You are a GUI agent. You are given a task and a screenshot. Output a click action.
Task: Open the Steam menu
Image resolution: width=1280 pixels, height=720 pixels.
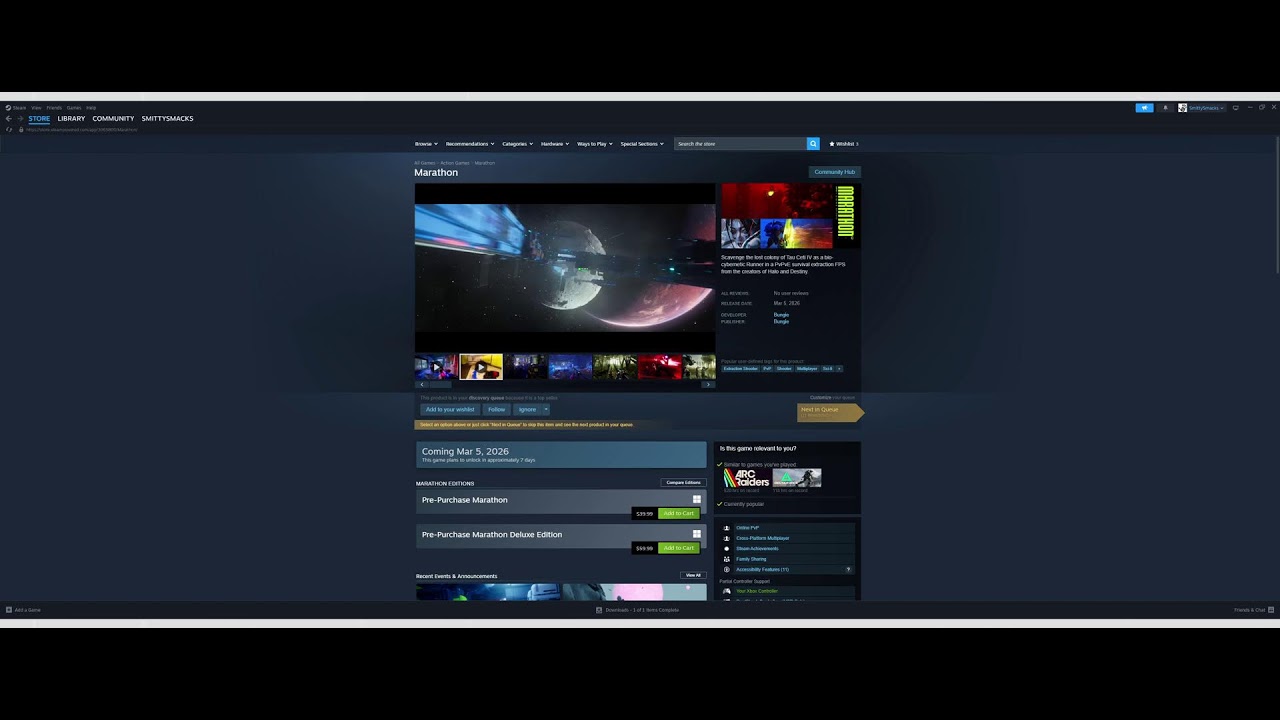20,108
